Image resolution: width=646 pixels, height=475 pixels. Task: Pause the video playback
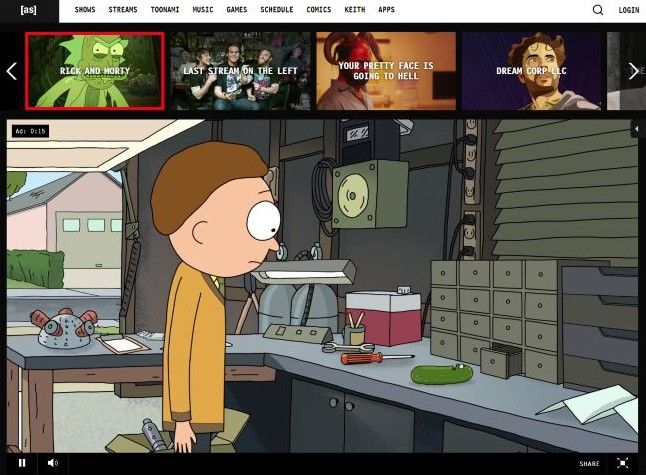tap(22, 463)
